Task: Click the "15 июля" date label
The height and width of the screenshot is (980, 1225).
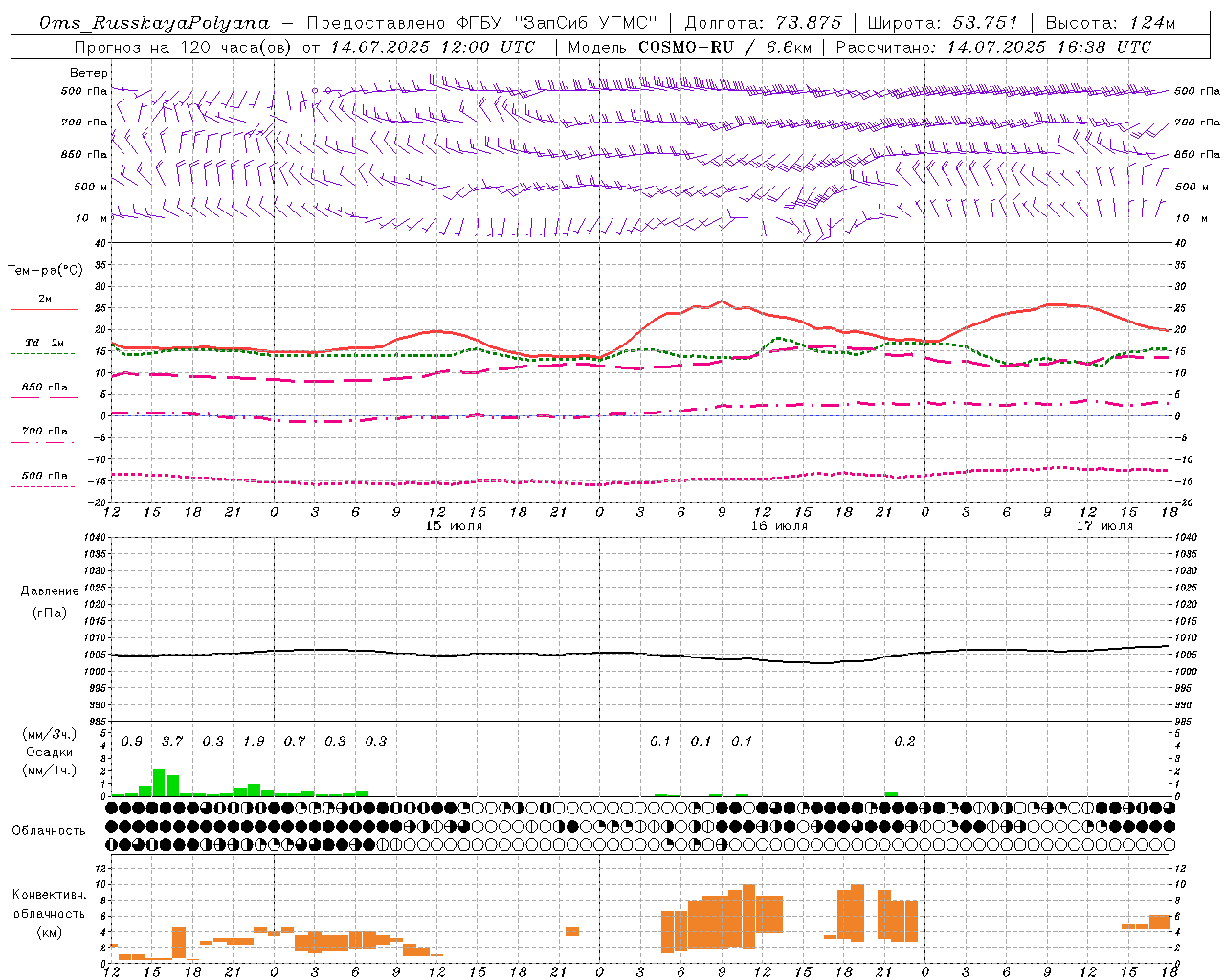Action: [454, 526]
